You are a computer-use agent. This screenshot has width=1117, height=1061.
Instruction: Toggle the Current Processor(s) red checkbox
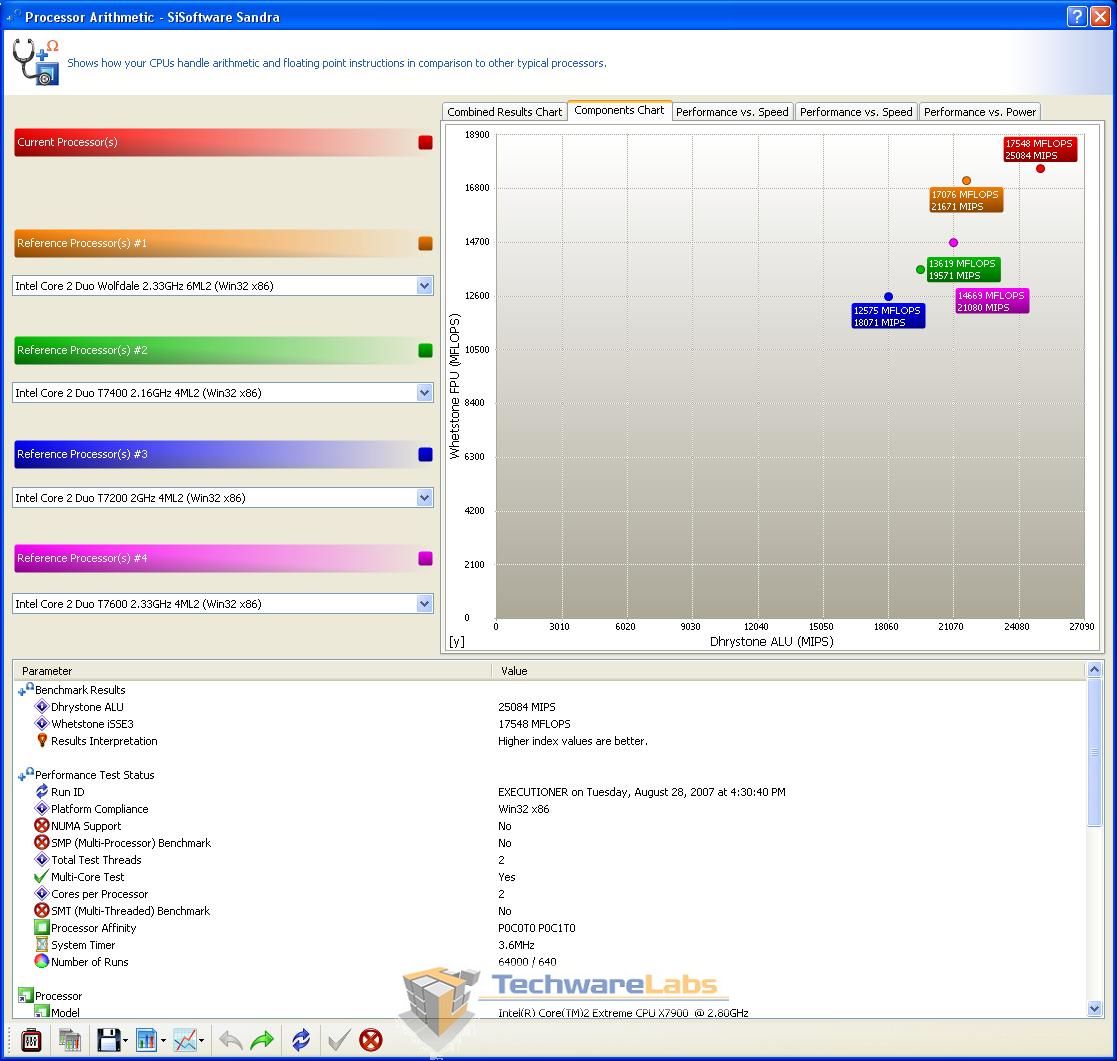[x=425, y=143]
